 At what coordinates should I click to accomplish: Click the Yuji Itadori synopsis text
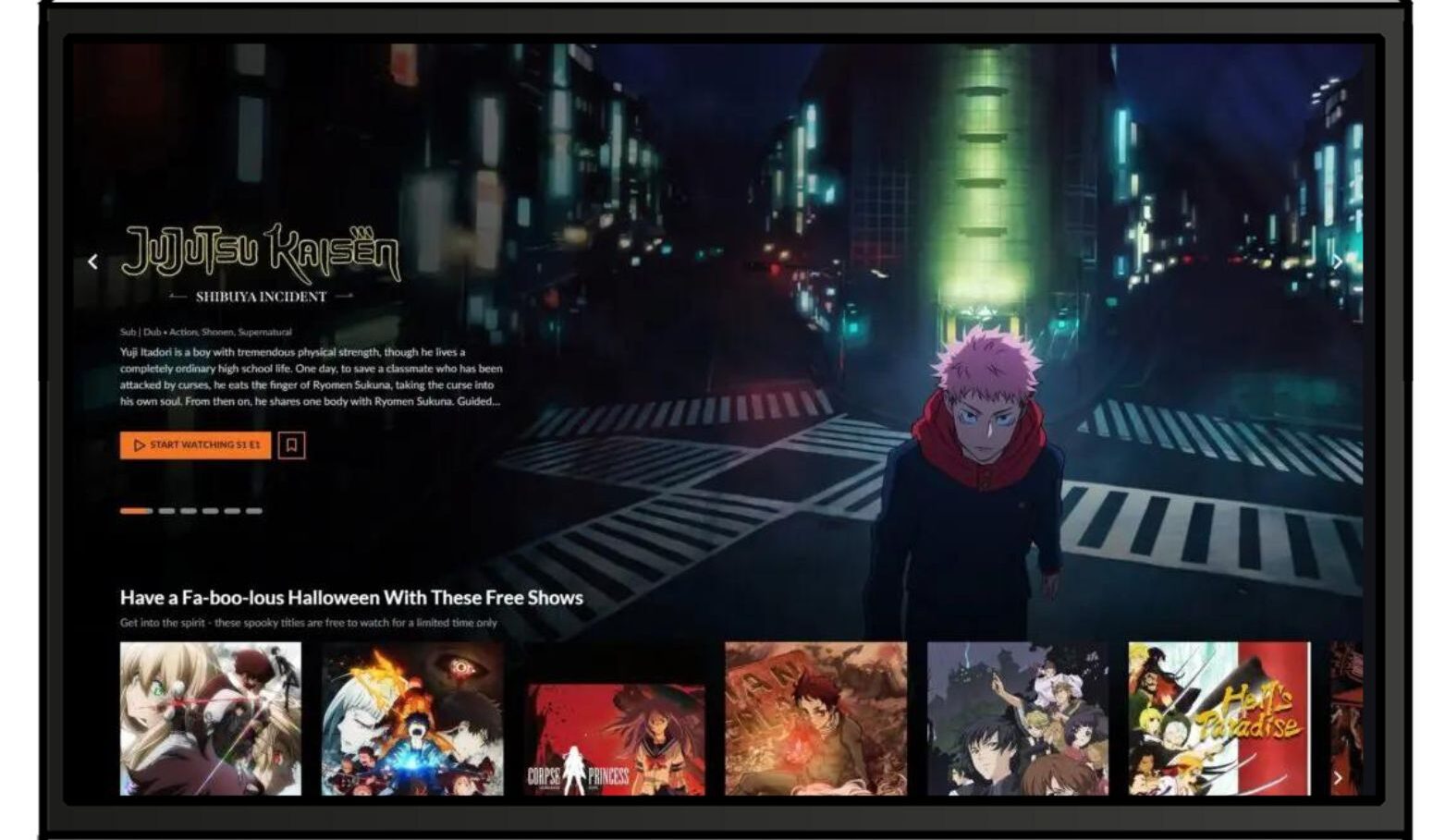coord(312,377)
